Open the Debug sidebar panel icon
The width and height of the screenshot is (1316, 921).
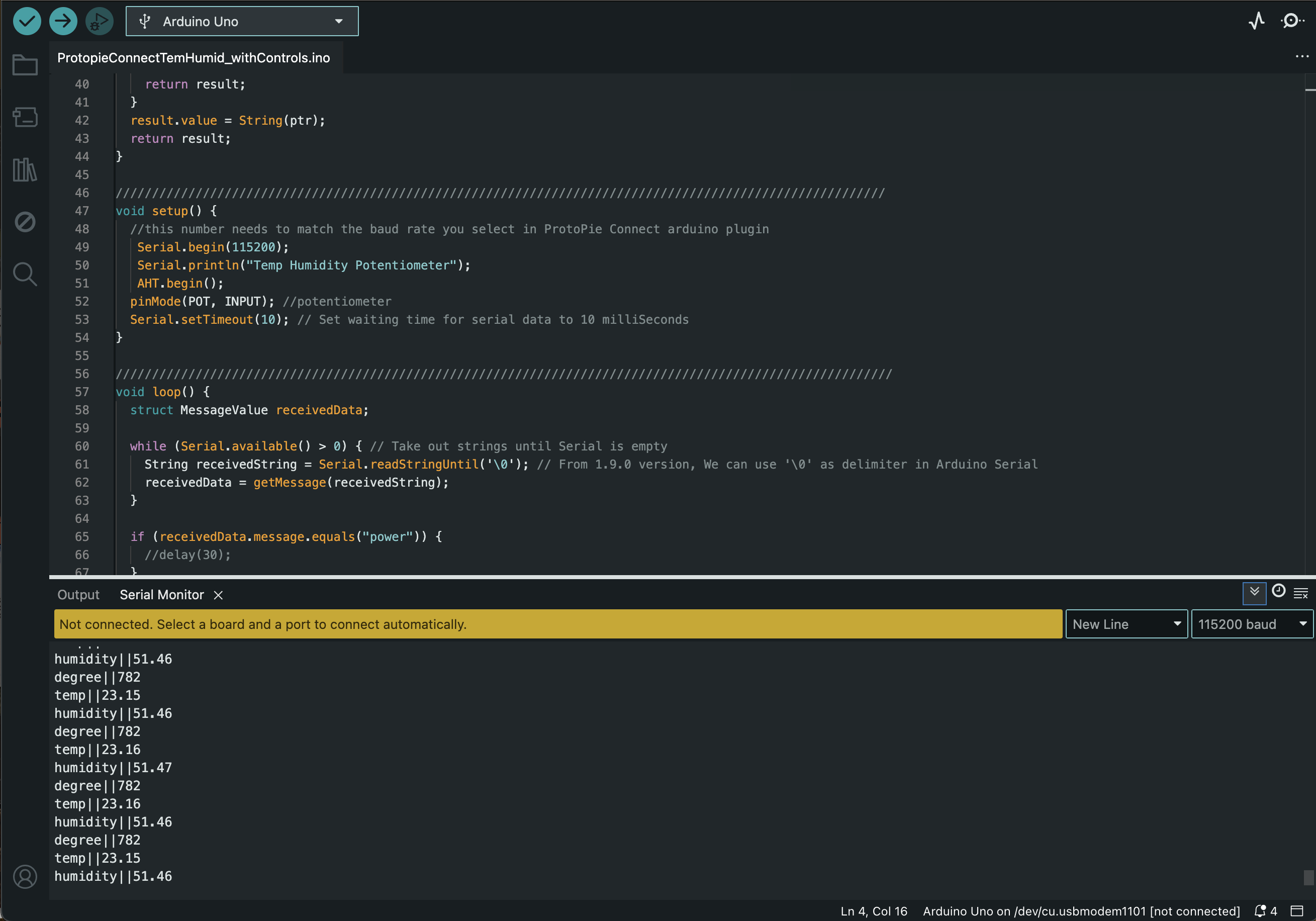25,222
